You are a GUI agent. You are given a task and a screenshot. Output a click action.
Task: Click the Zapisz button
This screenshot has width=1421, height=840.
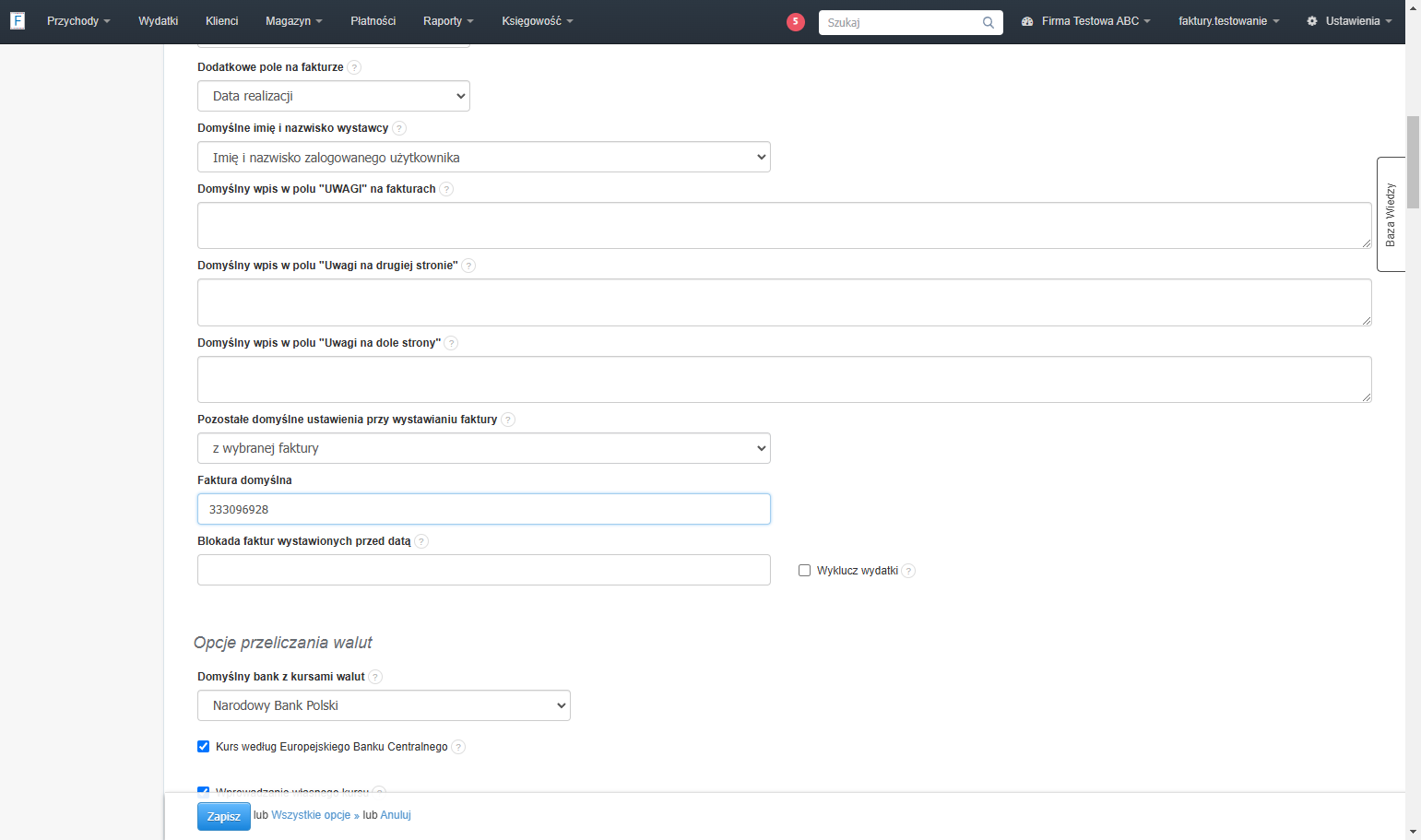pos(224,816)
